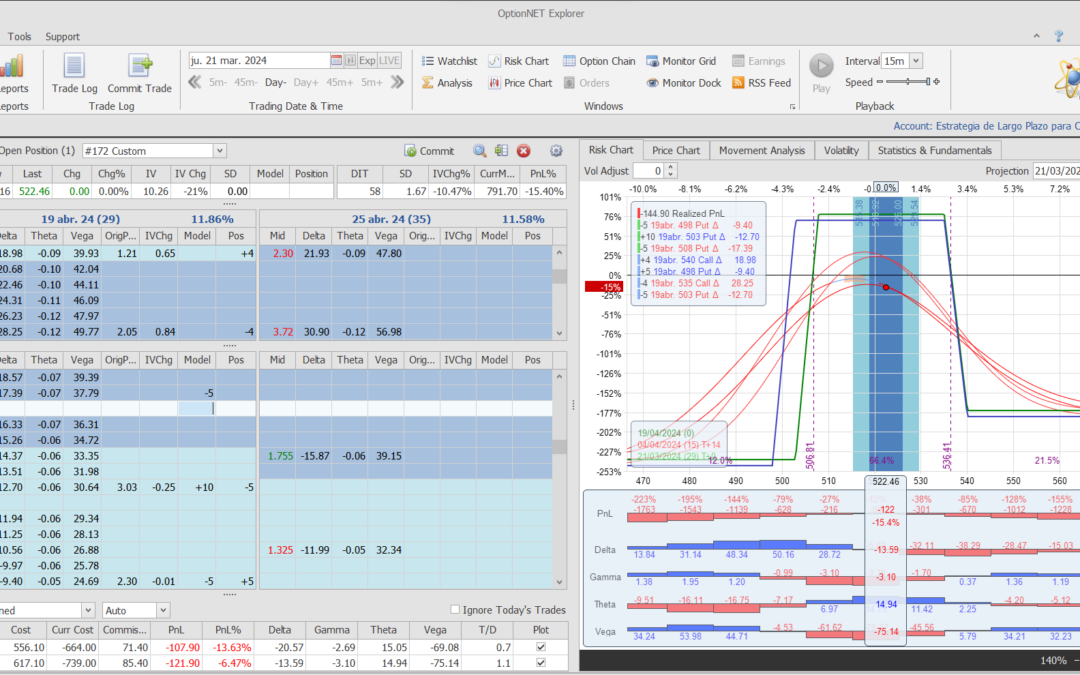1080x675 pixels.
Task: Open the RSS Feed window
Action: pos(761,83)
